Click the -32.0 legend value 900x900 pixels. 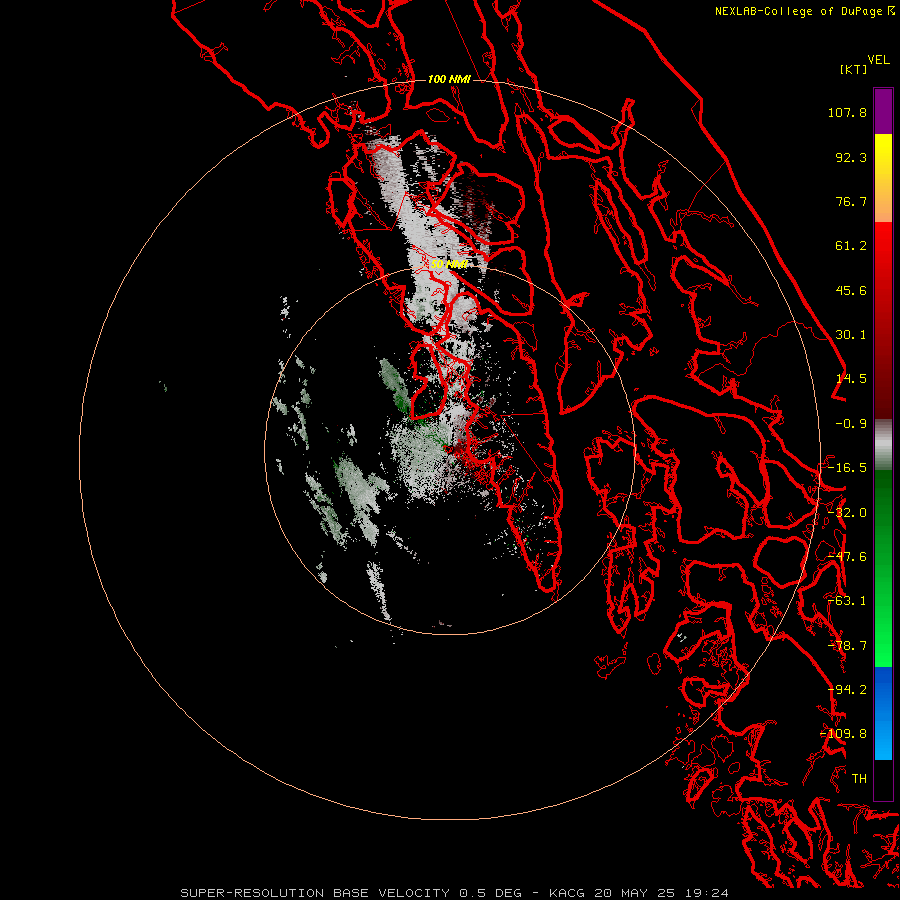[847, 513]
